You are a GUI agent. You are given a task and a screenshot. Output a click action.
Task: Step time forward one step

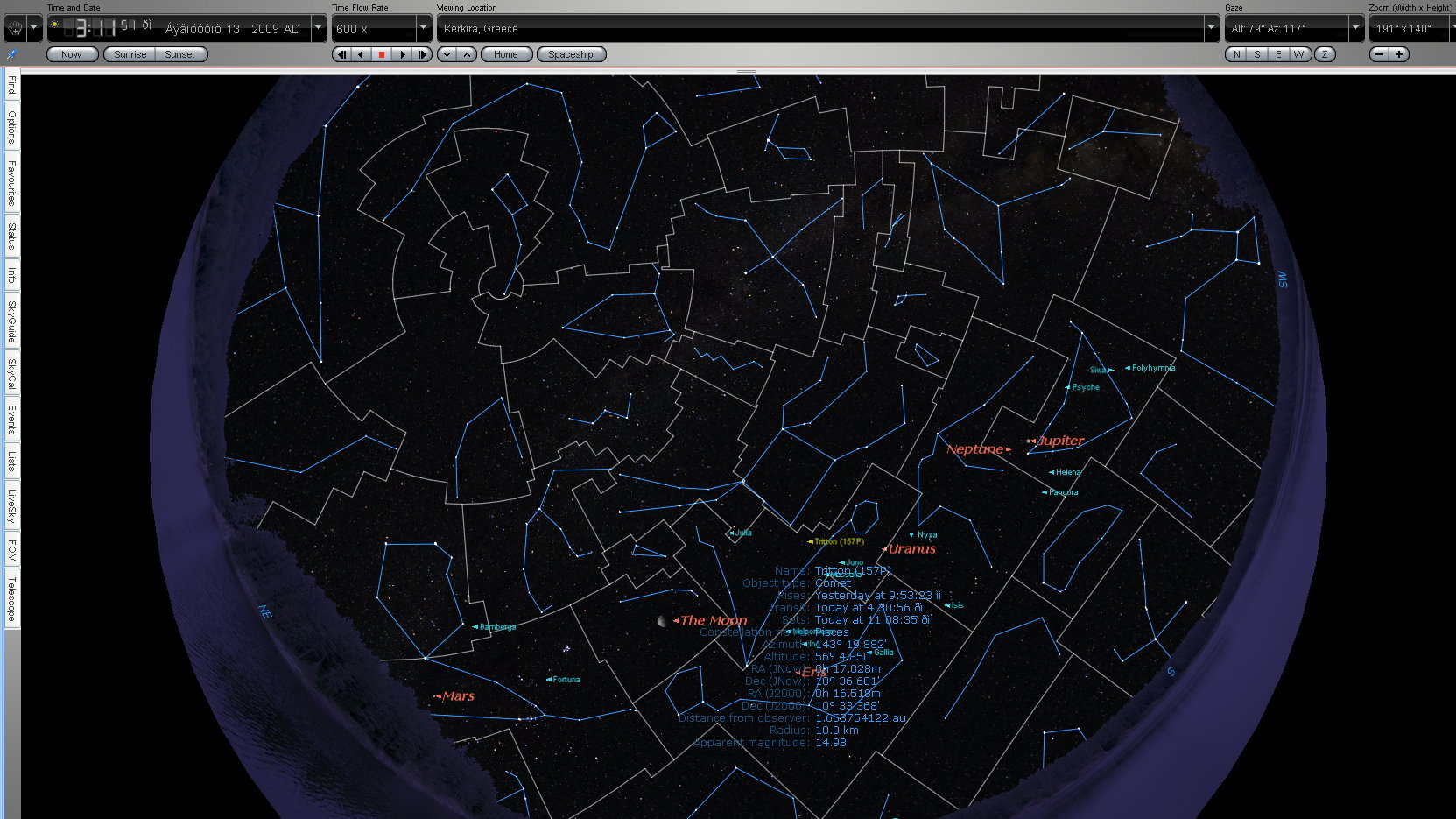pos(422,54)
